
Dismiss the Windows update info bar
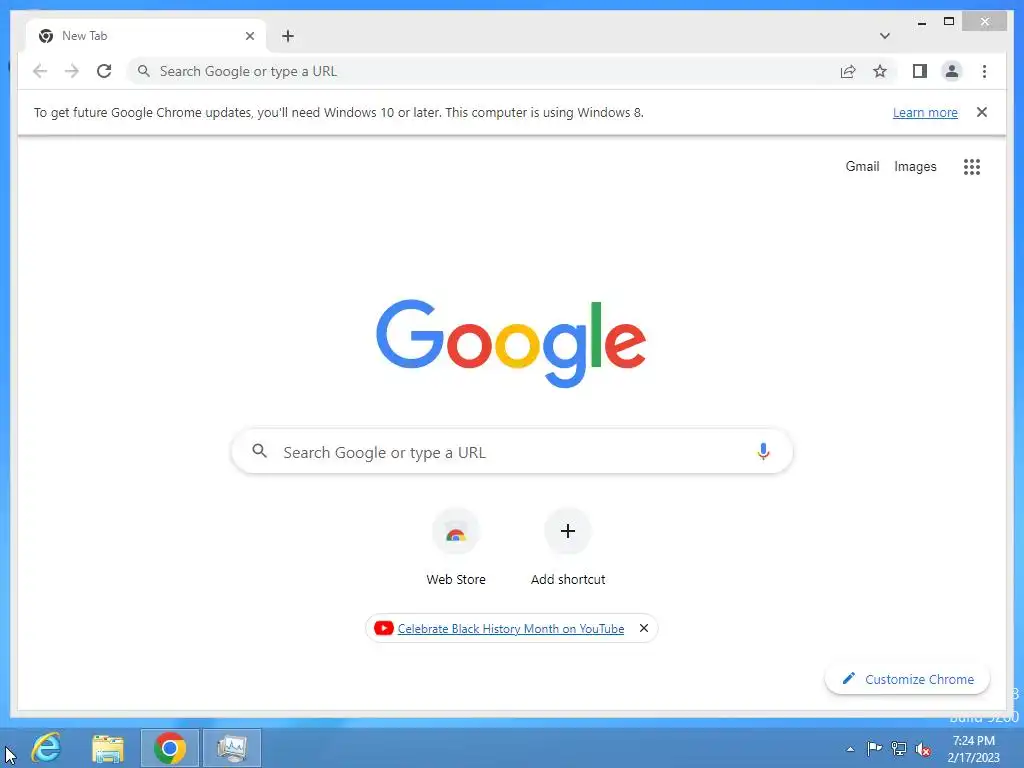[982, 112]
